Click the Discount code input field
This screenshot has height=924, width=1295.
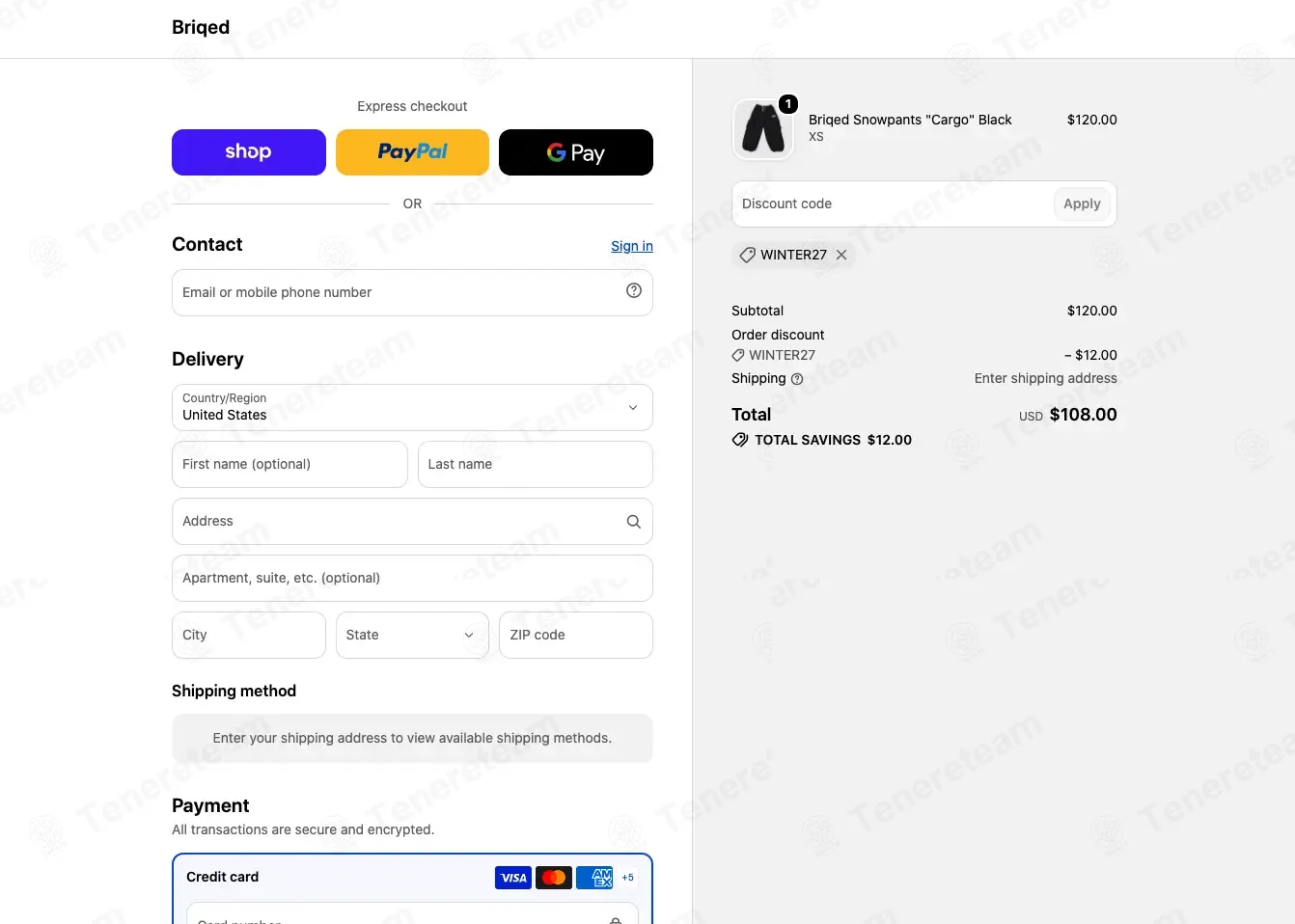891,204
